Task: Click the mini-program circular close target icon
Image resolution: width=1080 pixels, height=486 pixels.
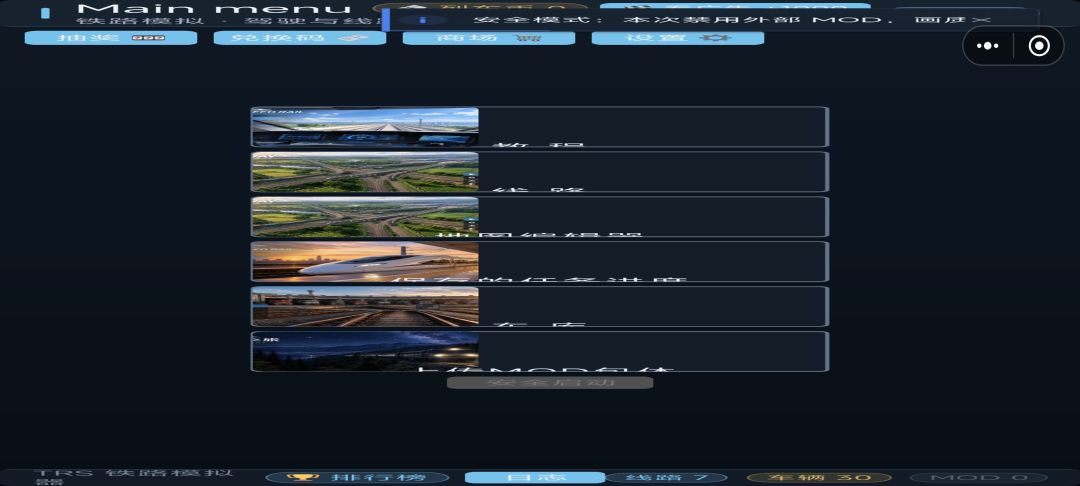Action: click(x=1039, y=46)
